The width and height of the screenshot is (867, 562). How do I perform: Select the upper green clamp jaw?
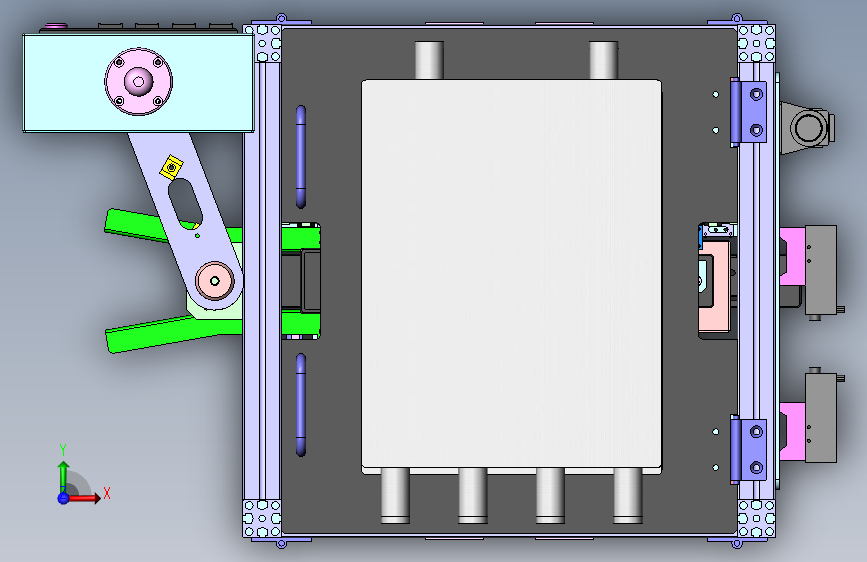click(x=135, y=225)
